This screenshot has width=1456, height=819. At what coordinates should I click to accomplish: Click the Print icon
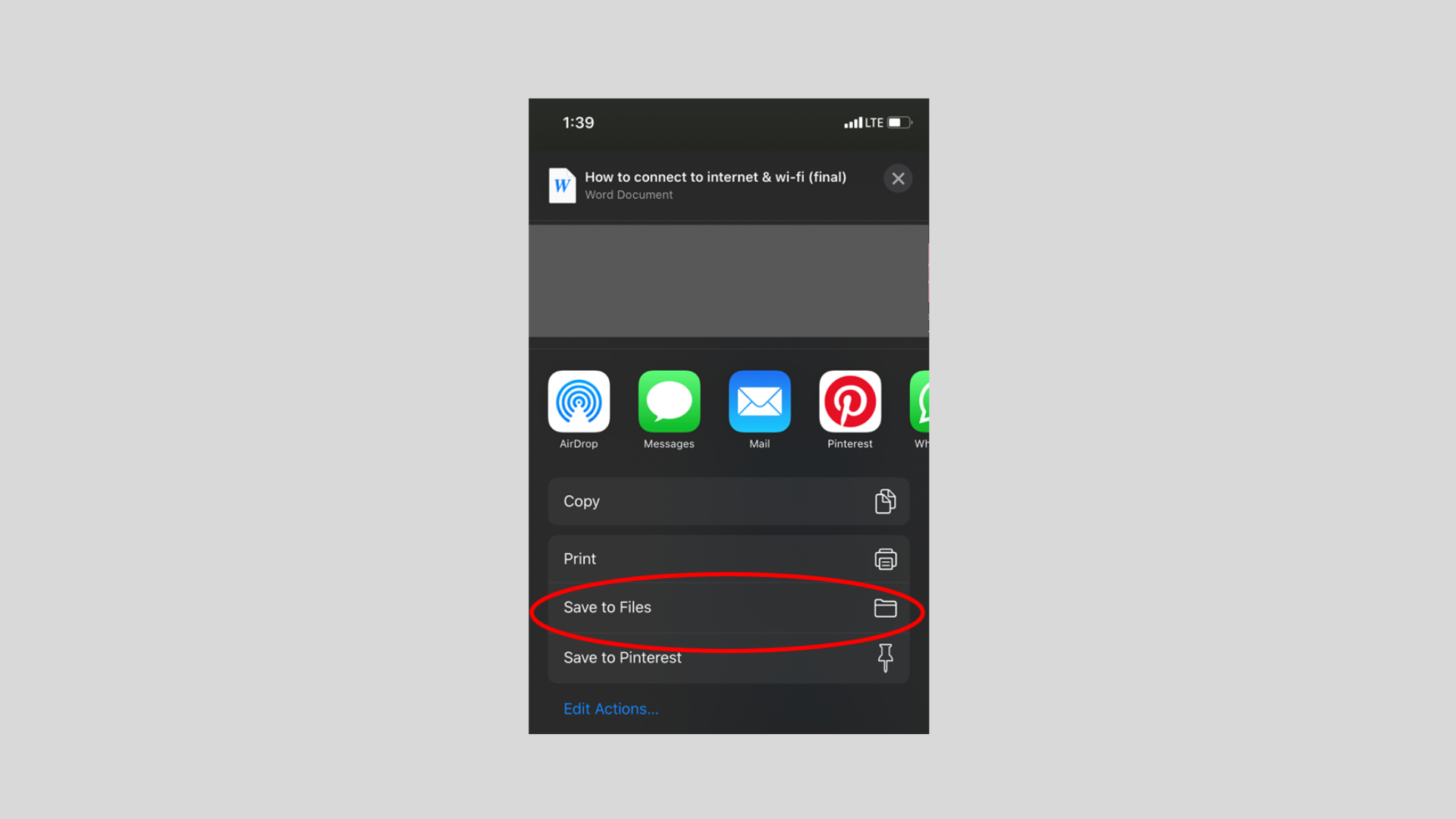pos(884,558)
